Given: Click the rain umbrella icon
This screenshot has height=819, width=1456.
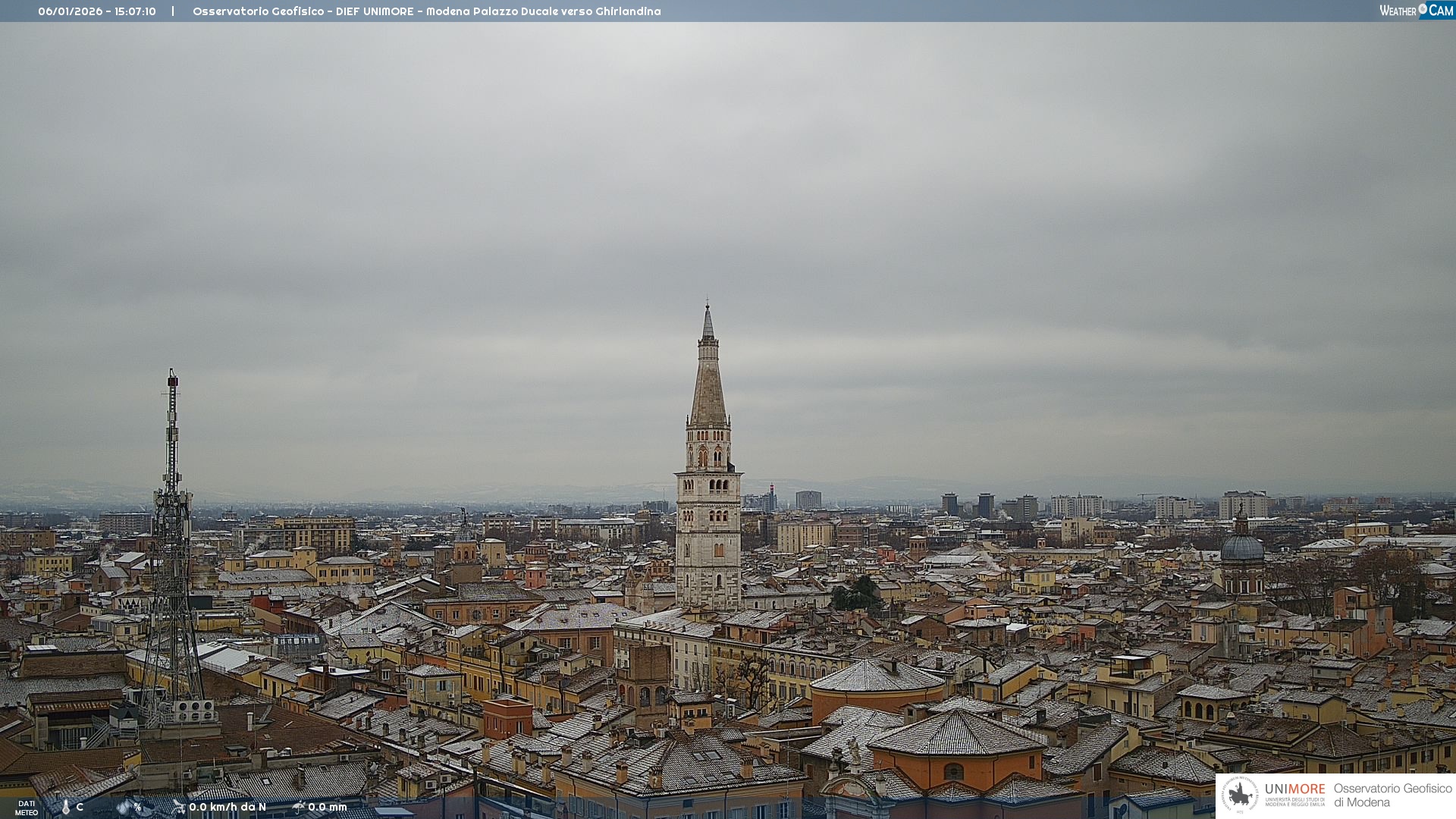Looking at the screenshot, I should (x=299, y=807).
